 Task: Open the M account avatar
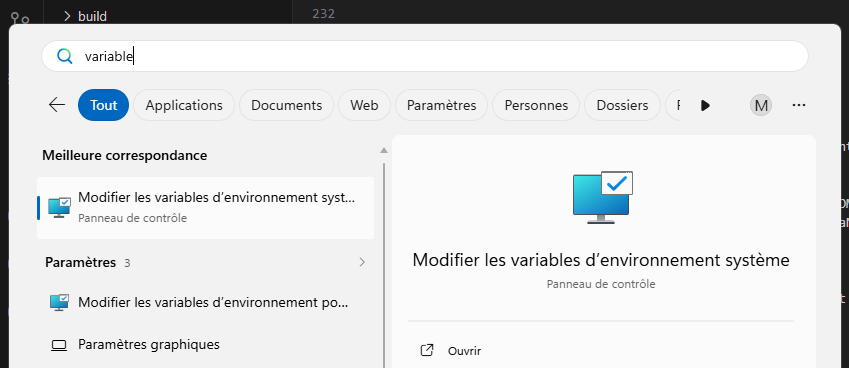[761, 106]
